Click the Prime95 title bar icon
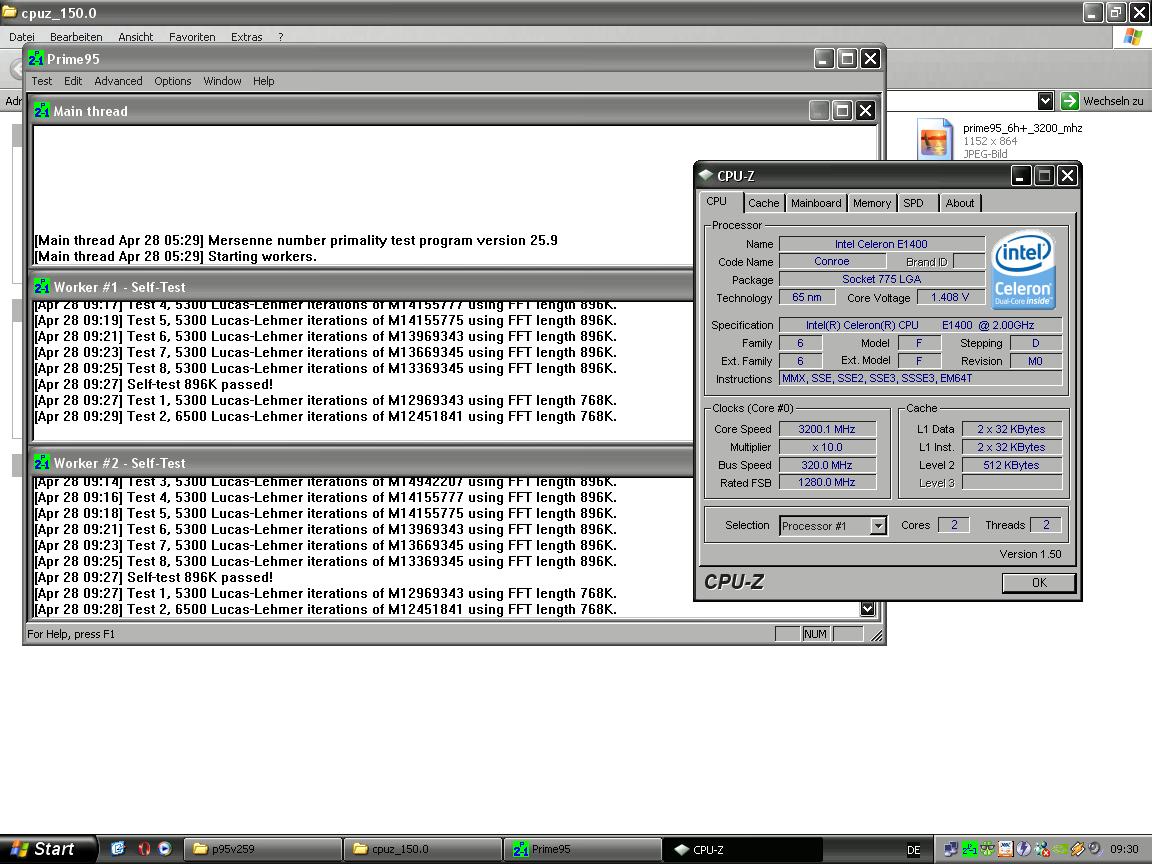 [x=36, y=59]
